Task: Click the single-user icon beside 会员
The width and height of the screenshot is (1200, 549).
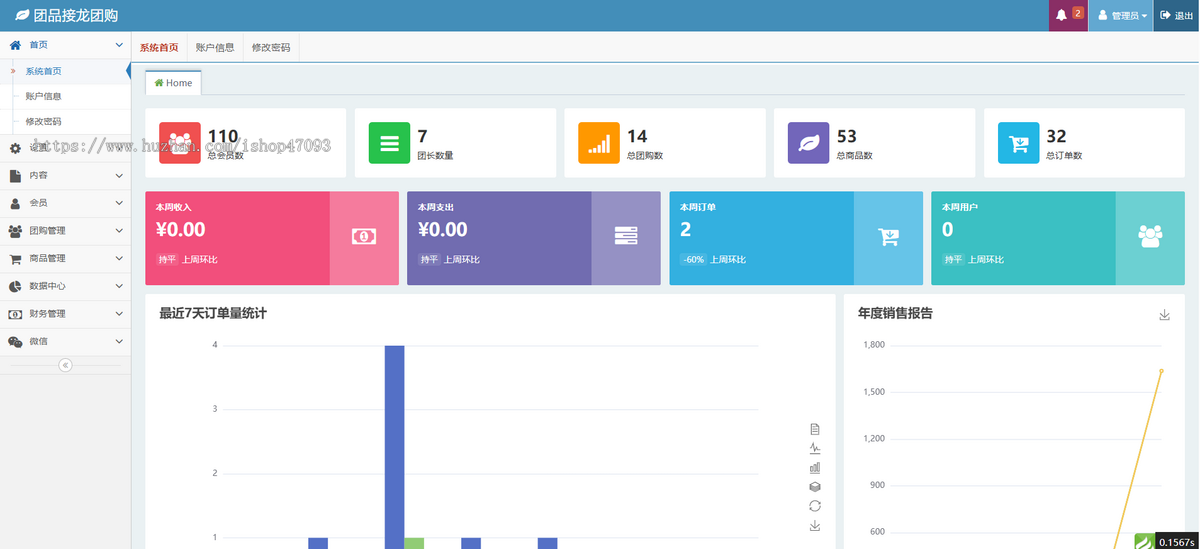Action: point(15,203)
